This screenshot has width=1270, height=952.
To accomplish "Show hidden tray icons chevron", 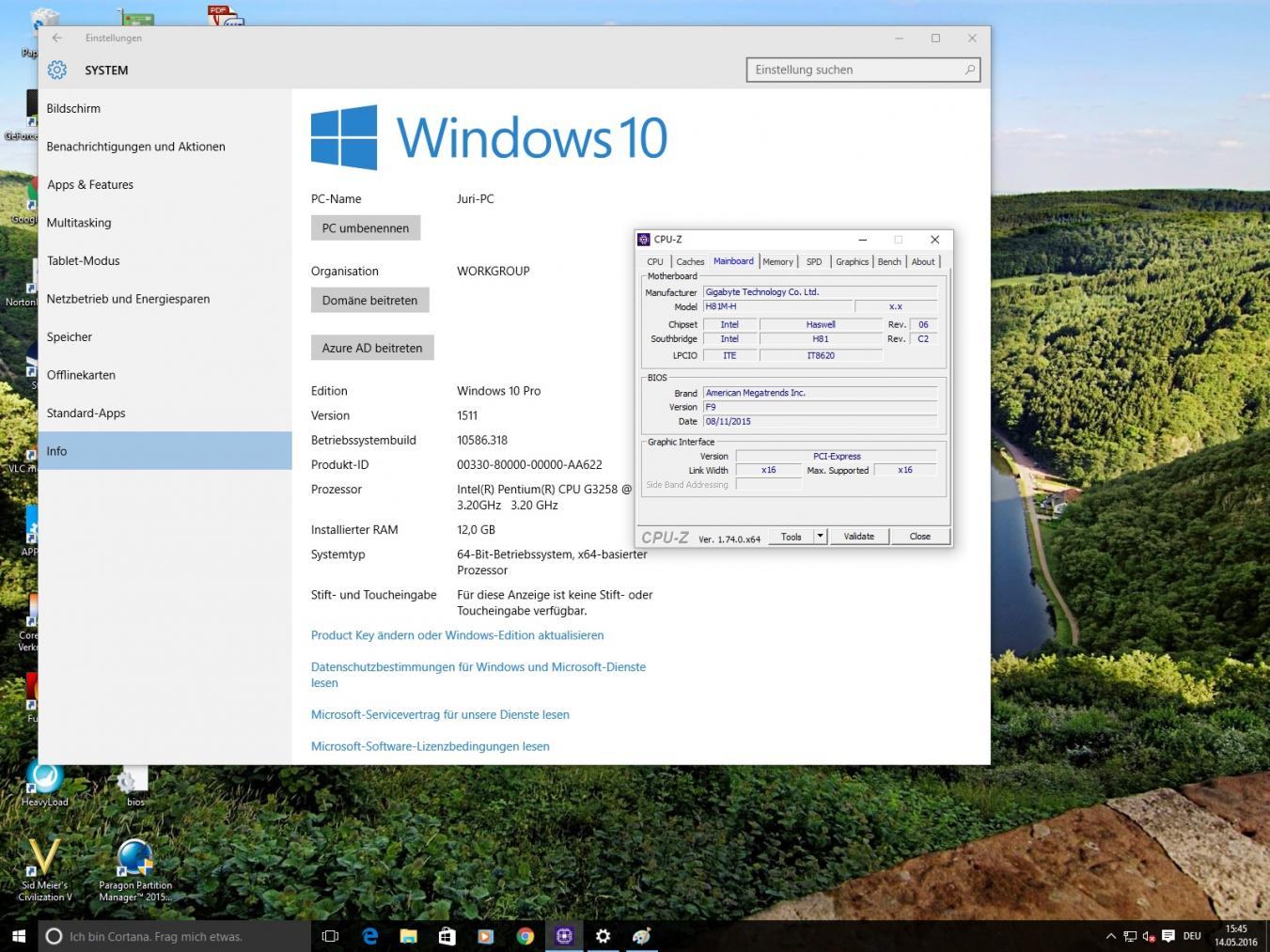I will pos(1111,936).
